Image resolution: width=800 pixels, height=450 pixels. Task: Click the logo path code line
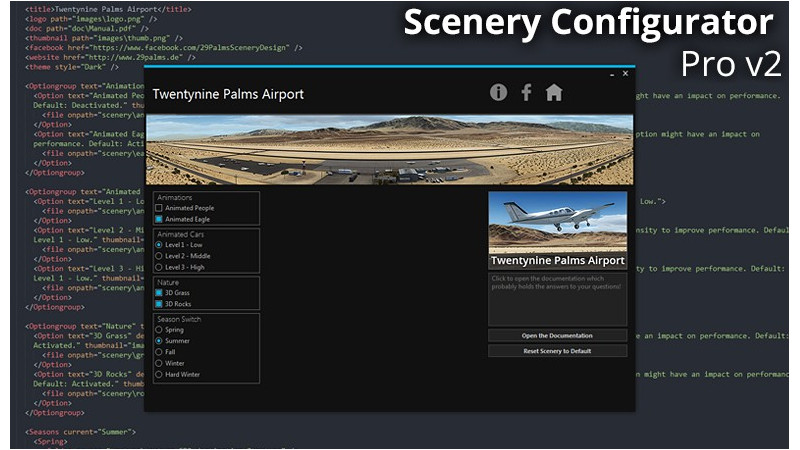pyautogui.click(x=91, y=19)
